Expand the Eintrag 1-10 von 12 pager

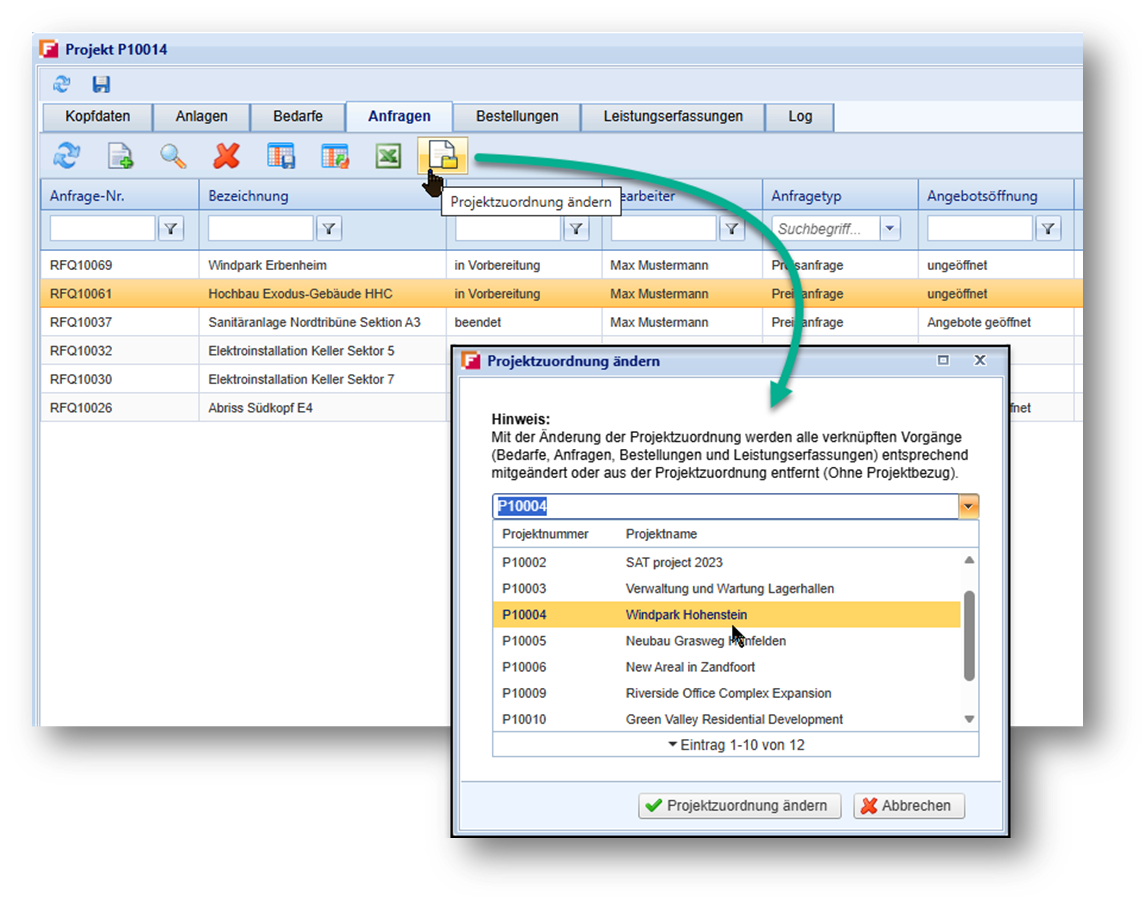click(736, 745)
